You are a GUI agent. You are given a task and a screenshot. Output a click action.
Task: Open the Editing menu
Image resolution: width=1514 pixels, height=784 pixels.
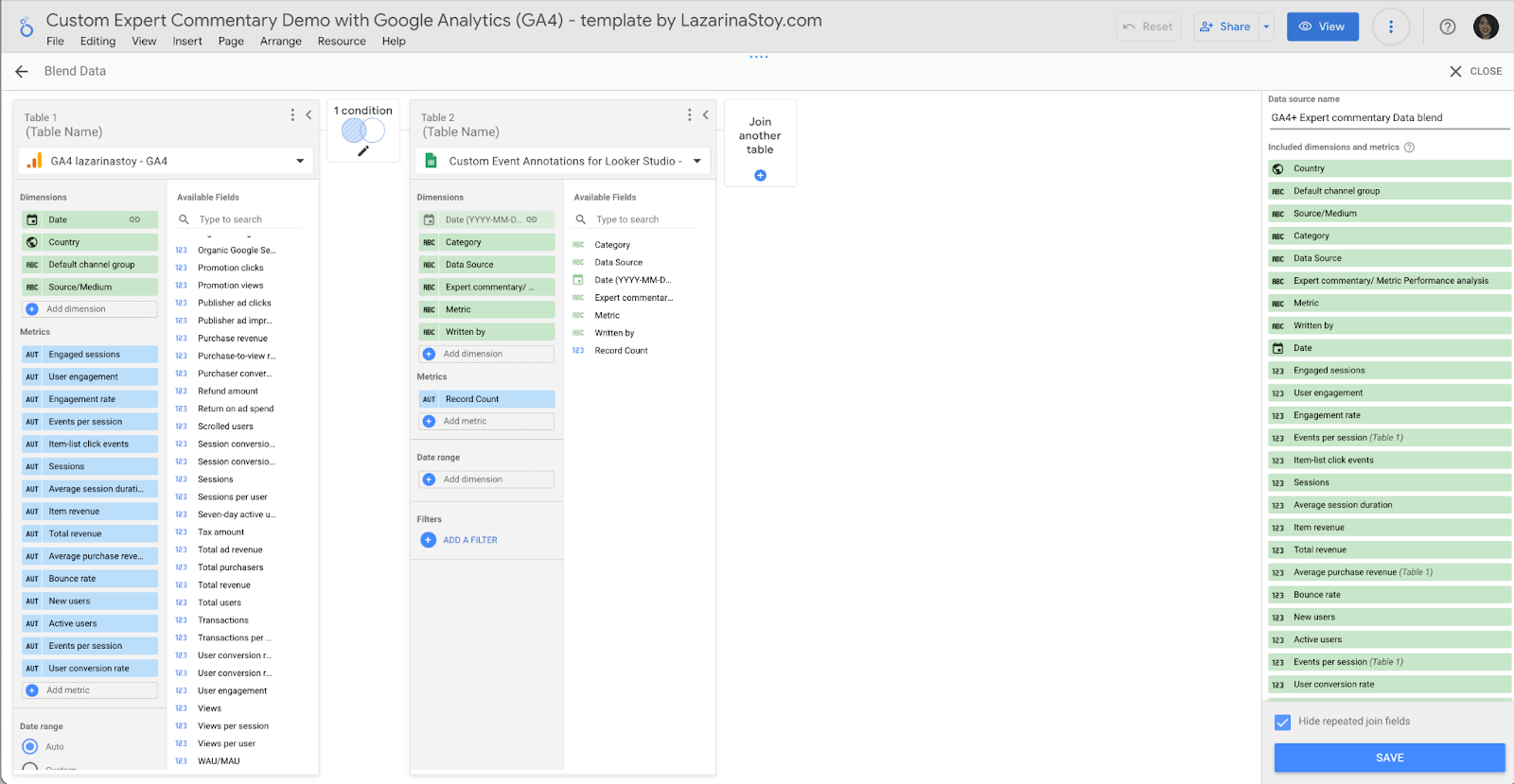tap(97, 41)
